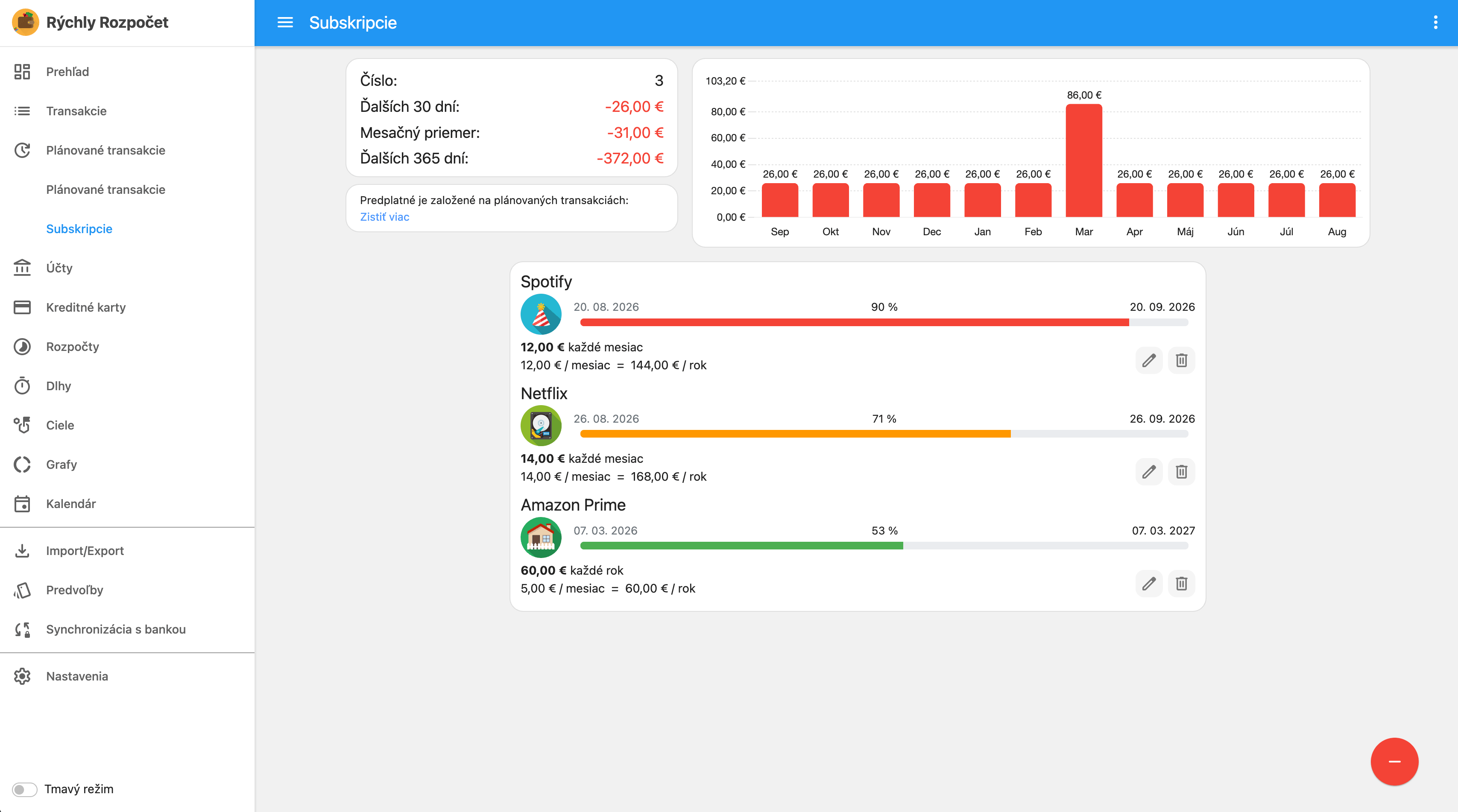1458x812 pixels.
Task: Open Import/Export in the sidebar
Action: pos(127,551)
